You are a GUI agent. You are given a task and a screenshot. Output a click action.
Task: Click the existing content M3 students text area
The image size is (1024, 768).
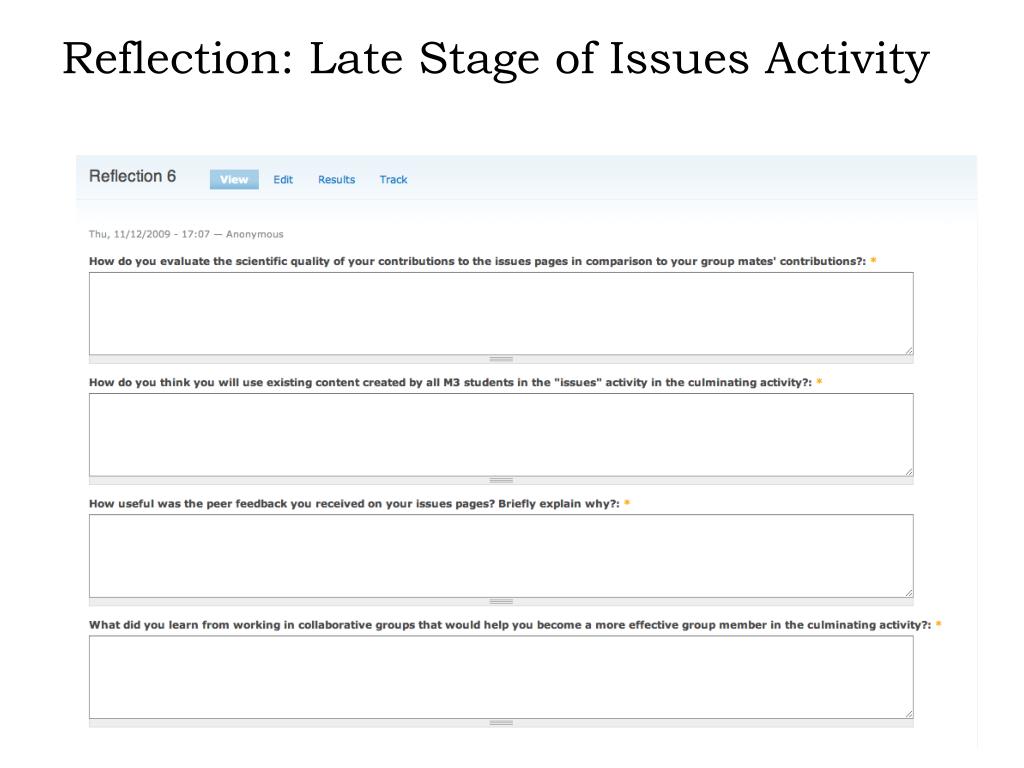501,434
